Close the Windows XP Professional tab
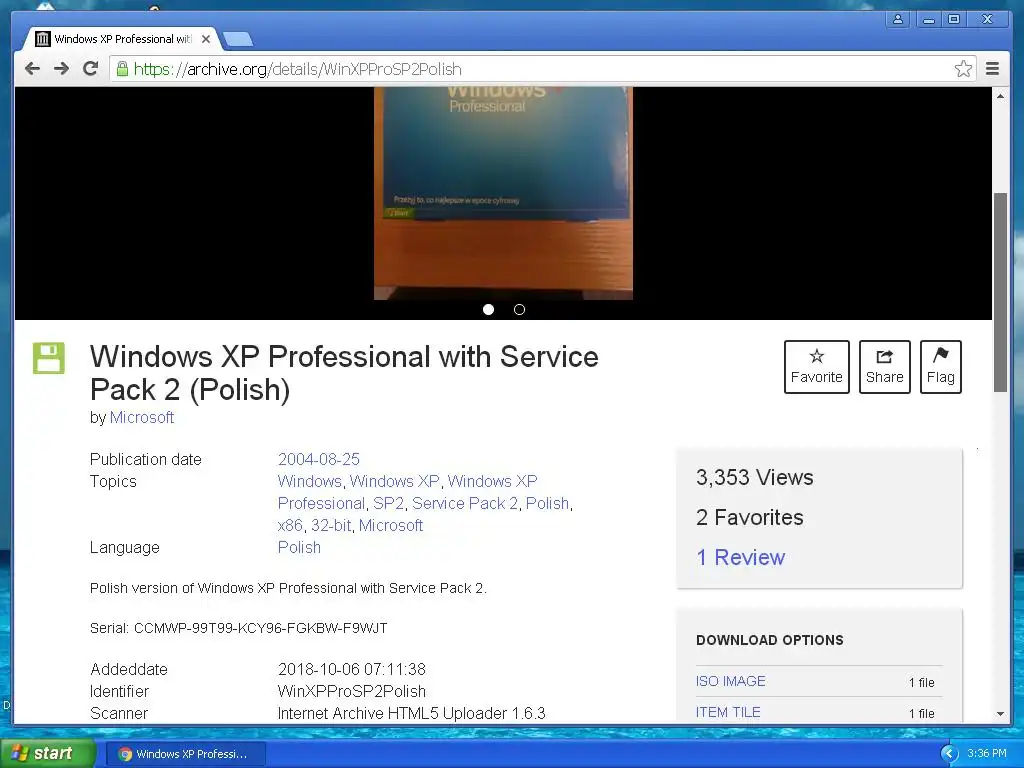Viewport: 1024px width, 768px height. coord(206,39)
